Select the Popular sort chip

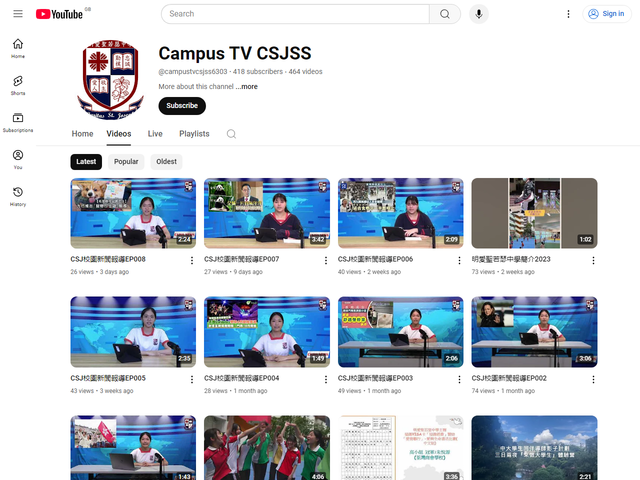126,161
